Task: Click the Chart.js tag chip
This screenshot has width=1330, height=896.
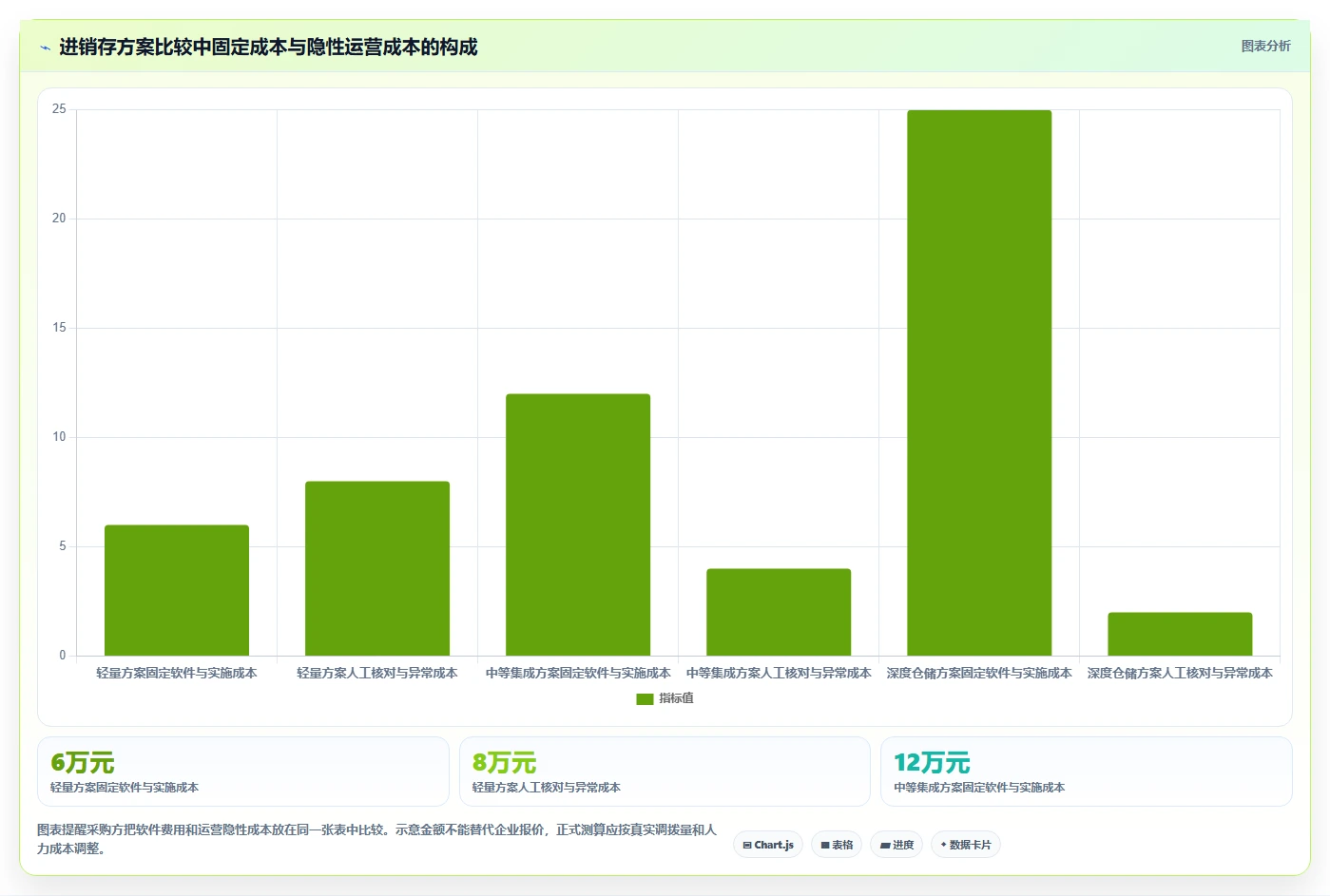Action: (768, 845)
